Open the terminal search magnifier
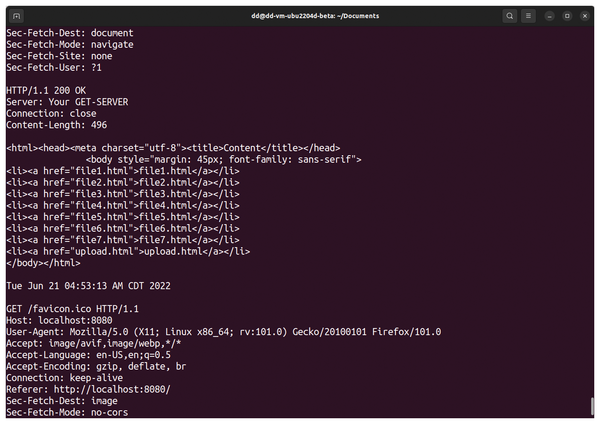The image size is (600, 424). click(509, 16)
